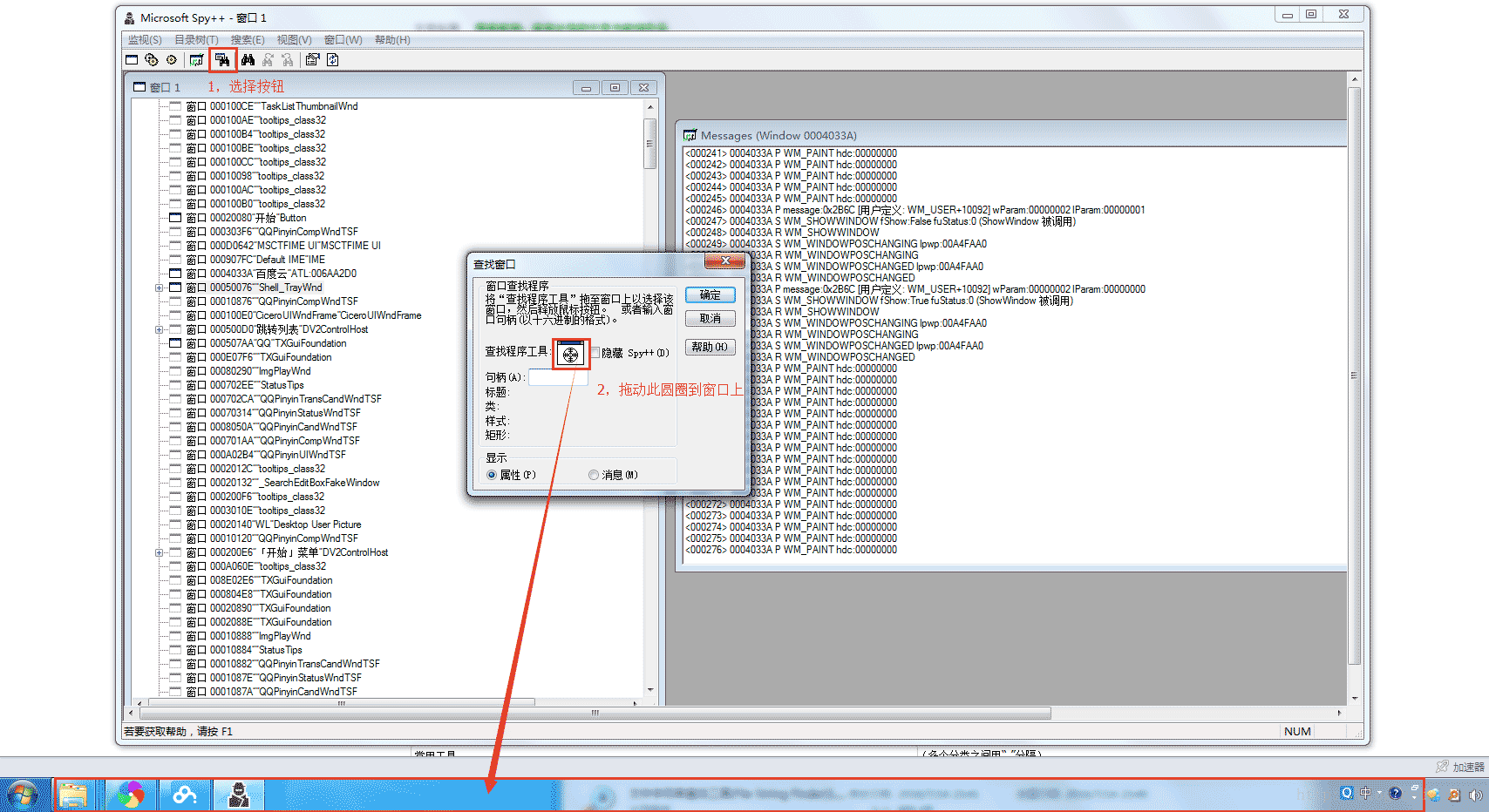This screenshot has width=1489, height=812.
Task: Open Windows Start menu orb
Action: click(22, 795)
